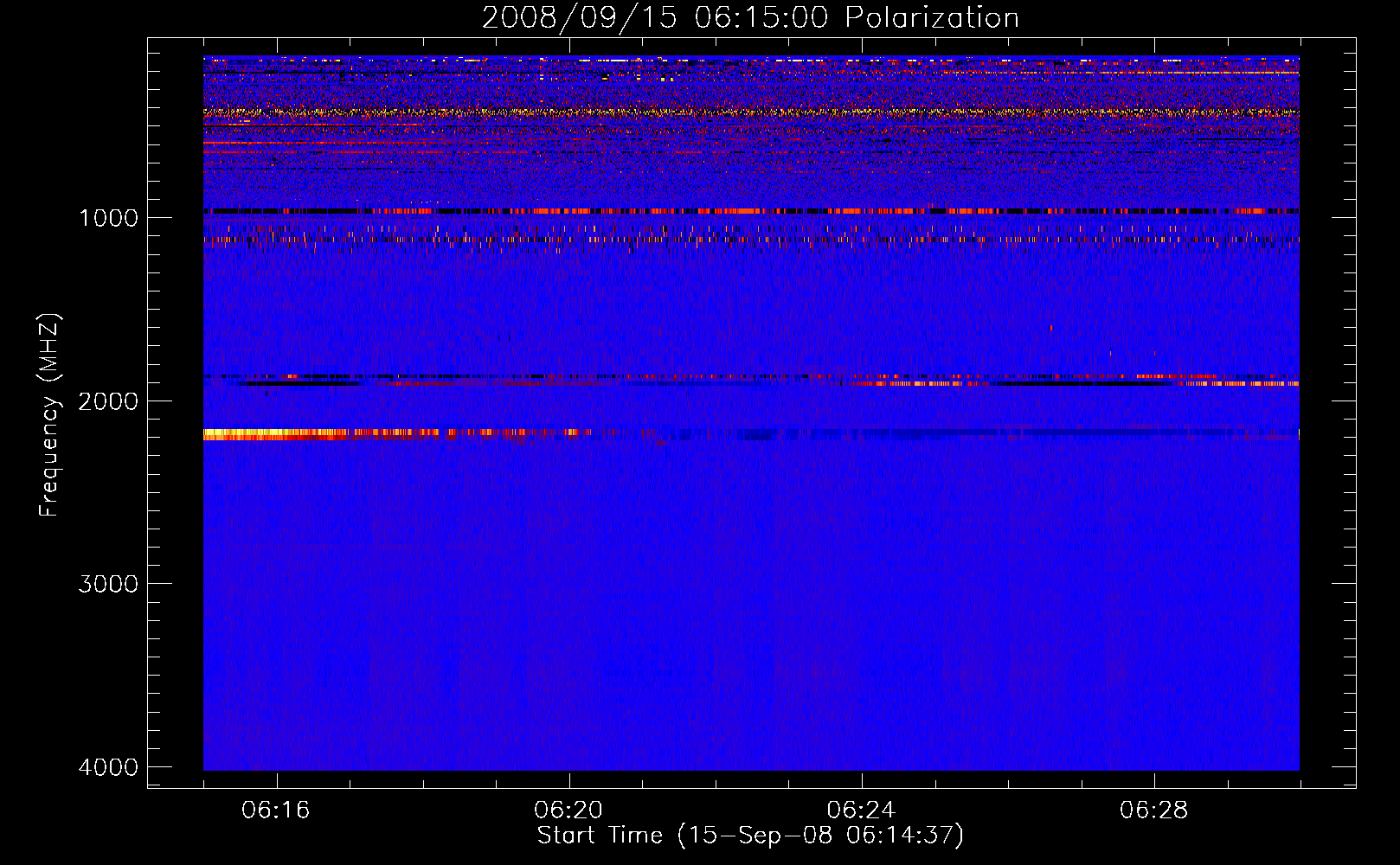
Task: Click the 3000 frequency tick label
Action: pos(108,584)
